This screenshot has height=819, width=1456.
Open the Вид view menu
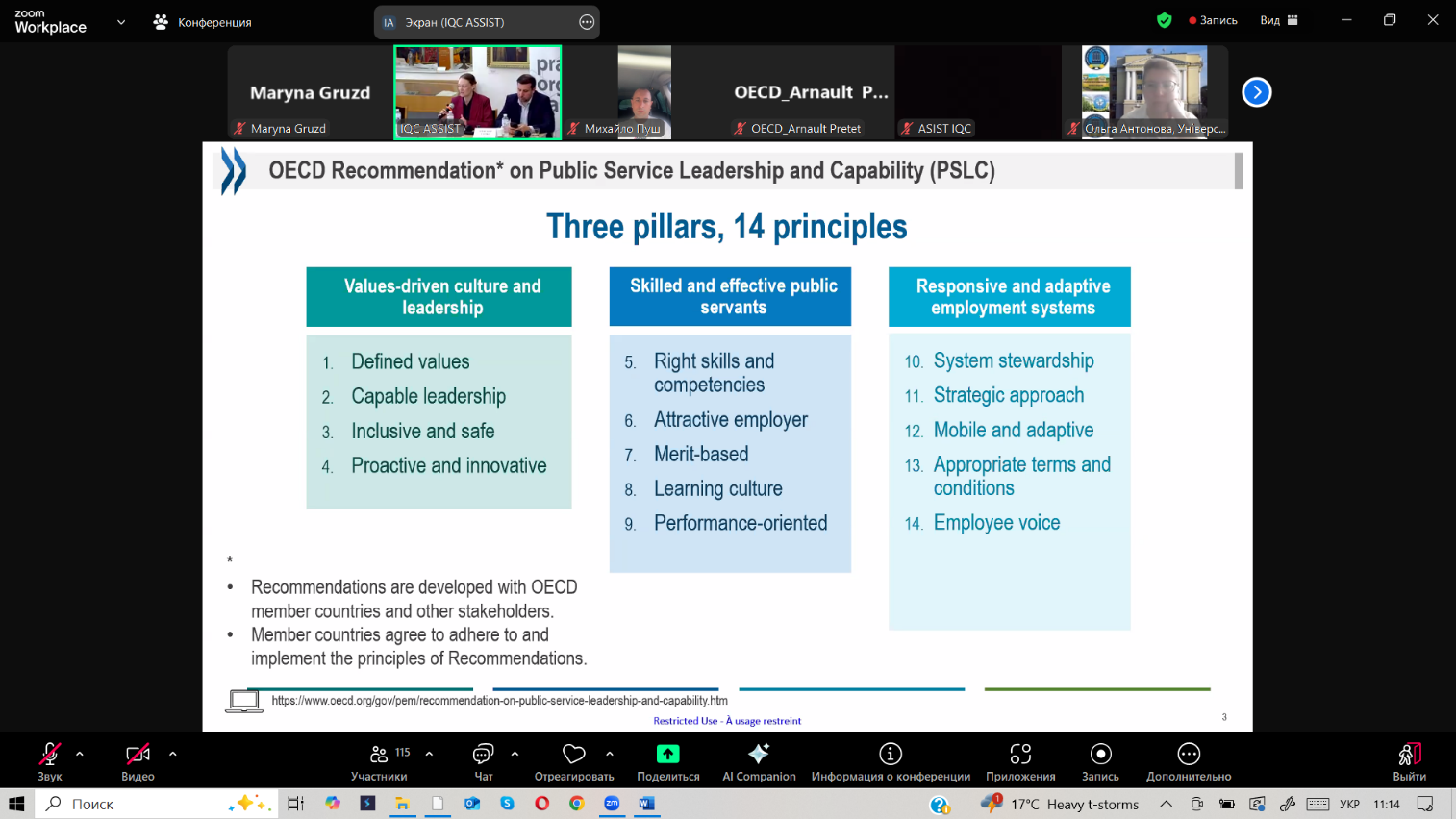click(x=1279, y=20)
